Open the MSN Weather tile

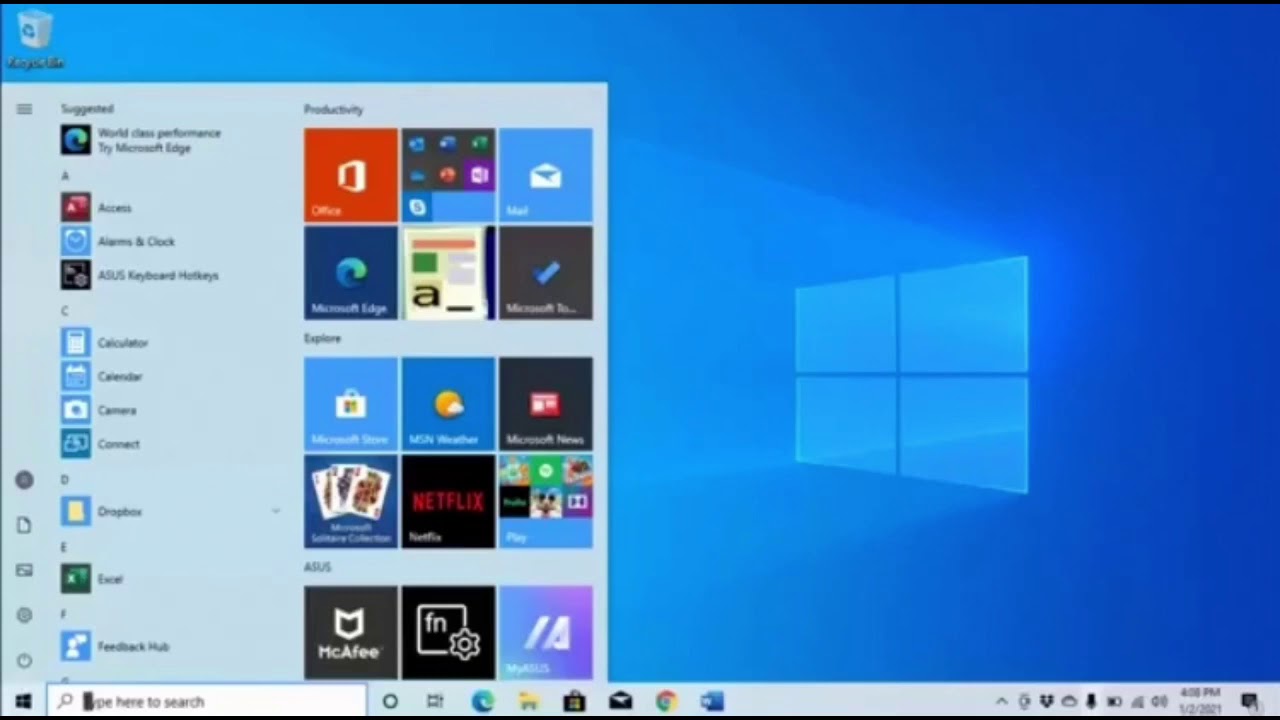tap(448, 404)
